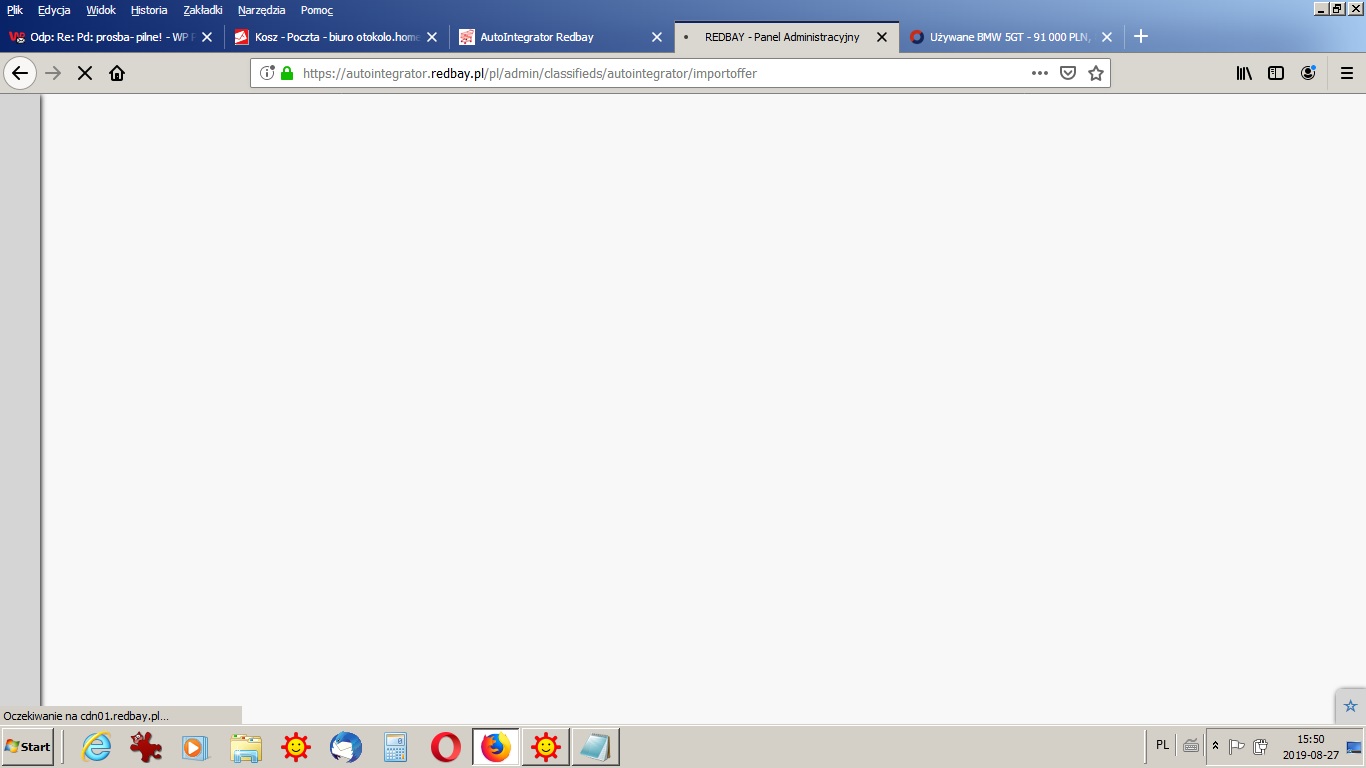The width and height of the screenshot is (1366, 768).
Task: Bookmark this page with the star icon
Action: (1096, 73)
